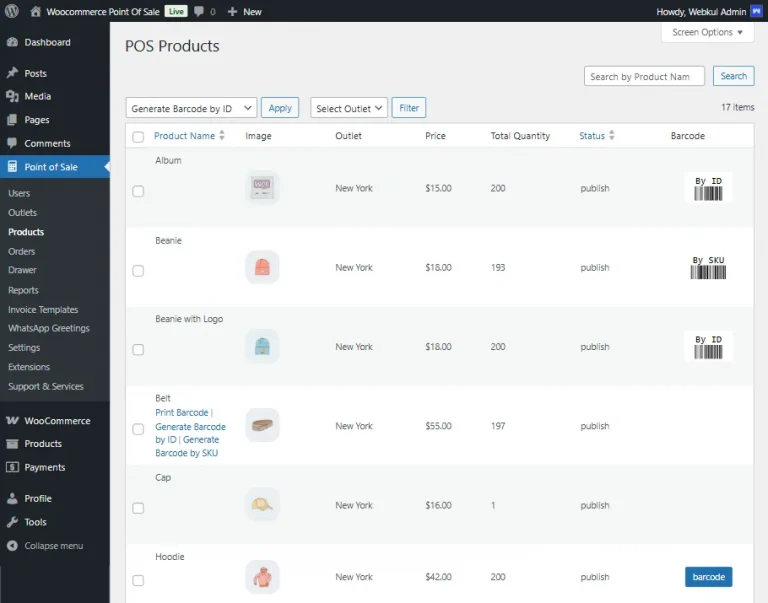Viewport: 768px width, 603px height.
Task: Toggle the select-all checkbox in table header
Action: pos(138,137)
